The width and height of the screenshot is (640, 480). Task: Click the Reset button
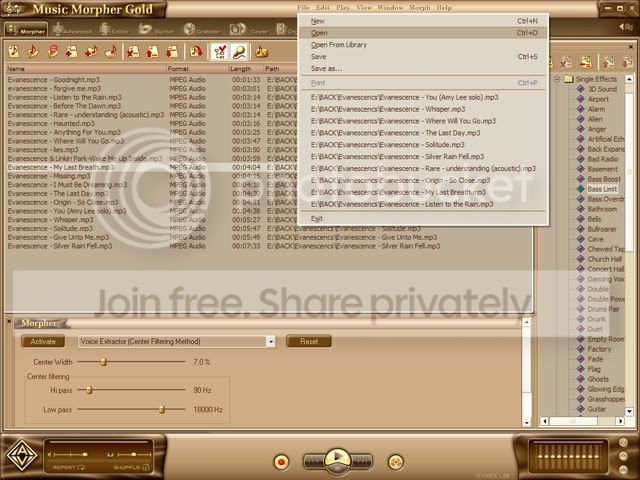(x=309, y=342)
